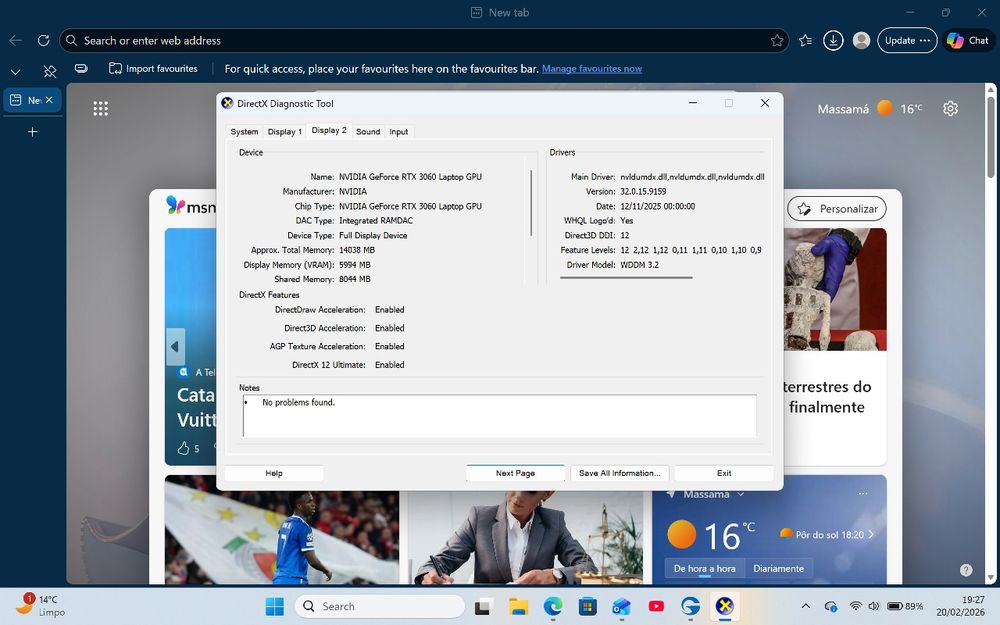Open YouTube from the taskbar
This screenshot has height=625, width=1000.
[656, 607]
